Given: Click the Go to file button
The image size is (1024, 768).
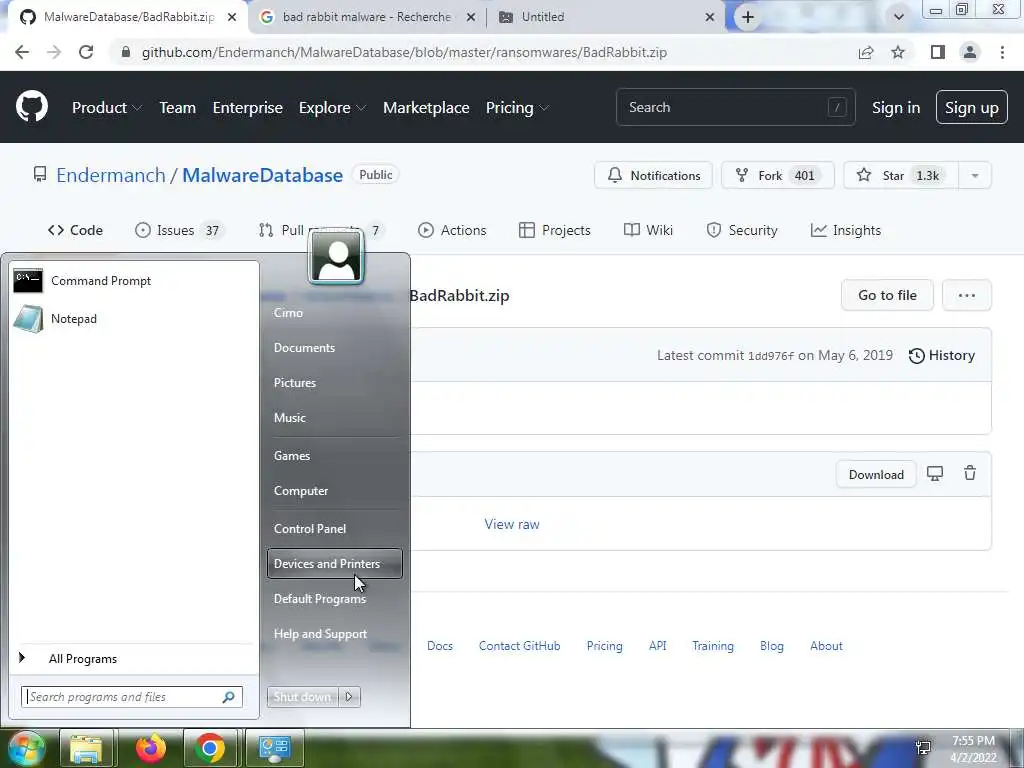Looking at the screenshot, I should (887, 295).
